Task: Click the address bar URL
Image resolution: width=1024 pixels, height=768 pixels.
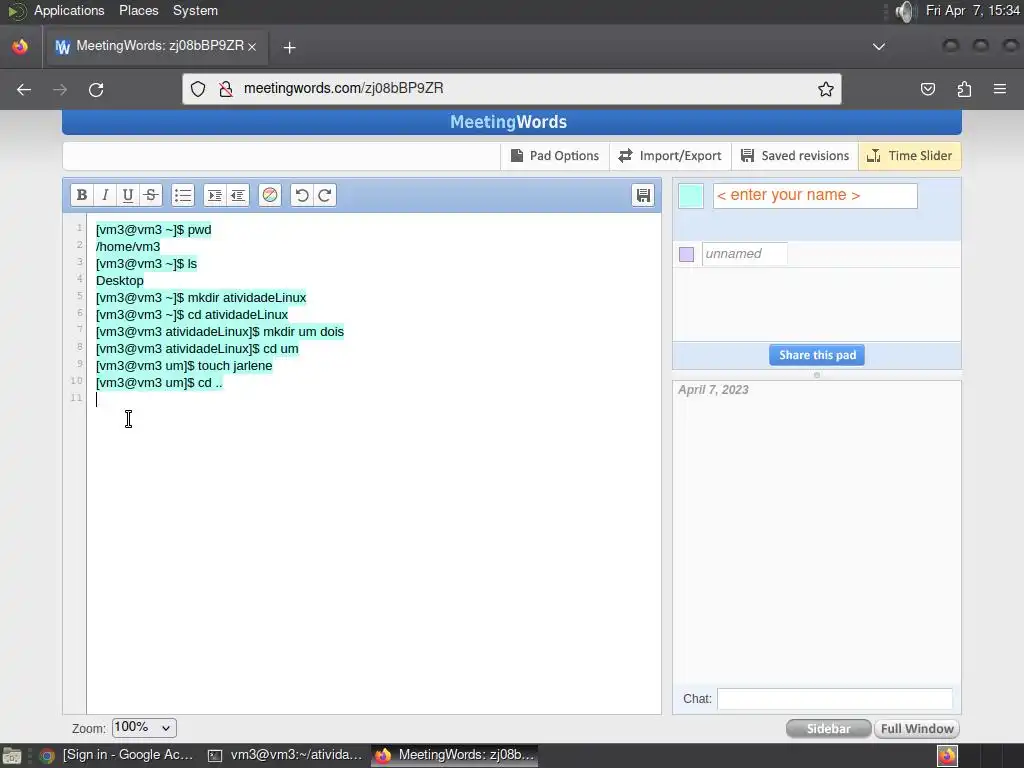Action: pyautogui.click(x=344, y=88)
